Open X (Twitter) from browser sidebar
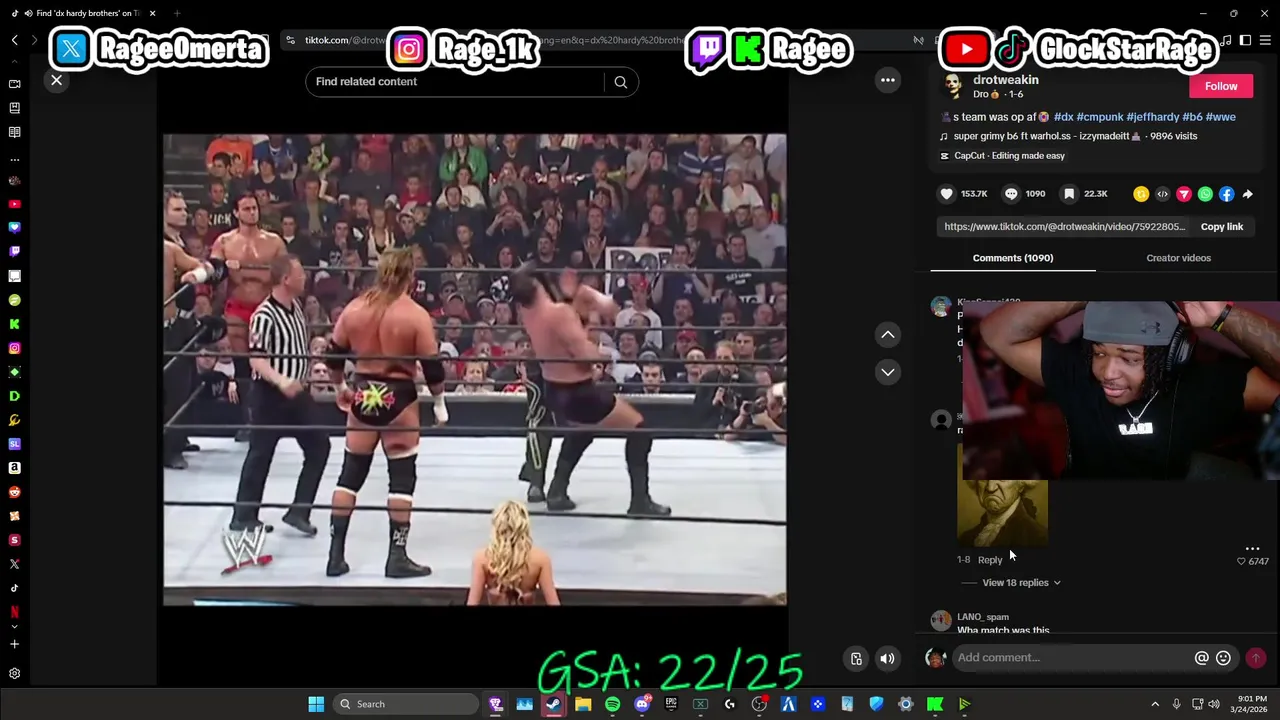Screen dimensions: 1280x720 point(14,564)
